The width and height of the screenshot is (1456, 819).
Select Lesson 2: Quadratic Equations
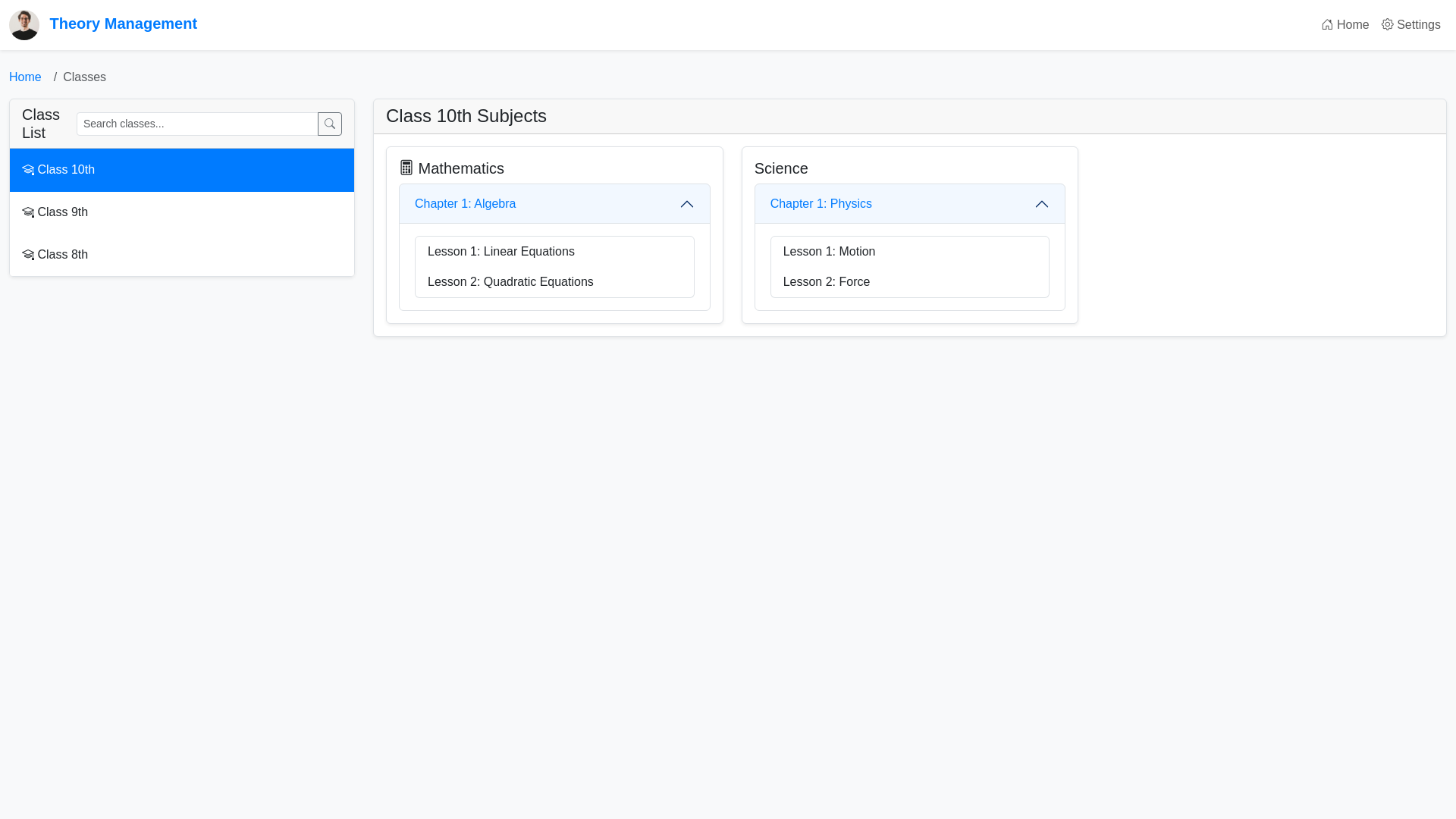click(510, 281)
